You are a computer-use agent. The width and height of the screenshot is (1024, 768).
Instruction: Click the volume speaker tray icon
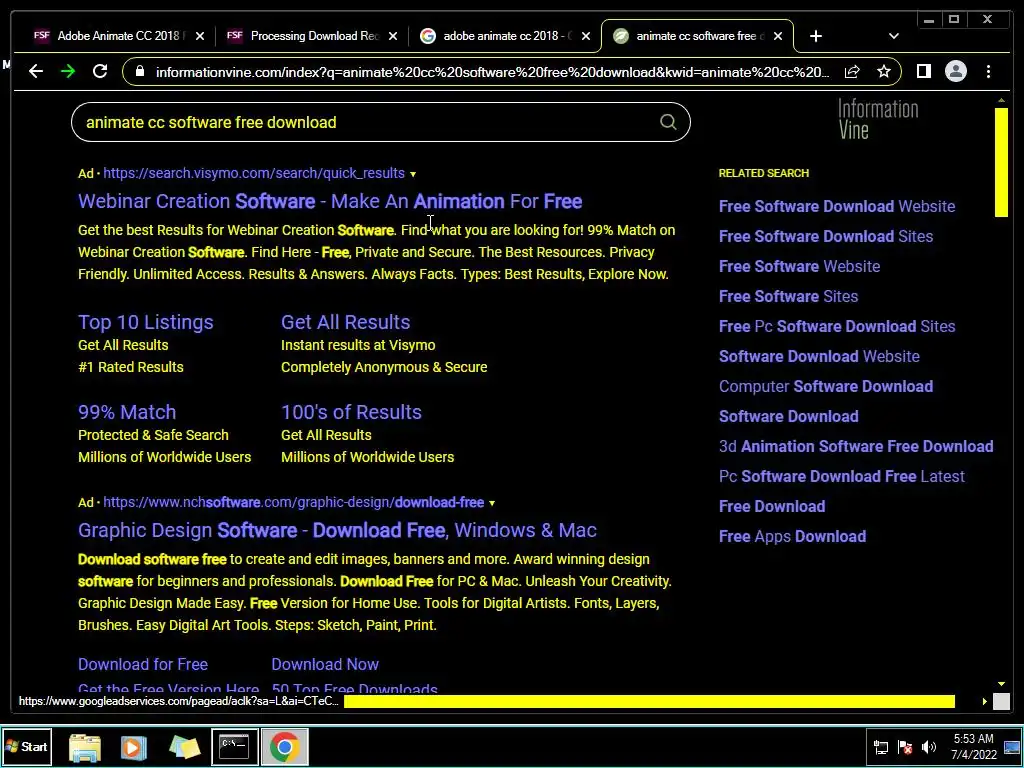click(929, 747)
